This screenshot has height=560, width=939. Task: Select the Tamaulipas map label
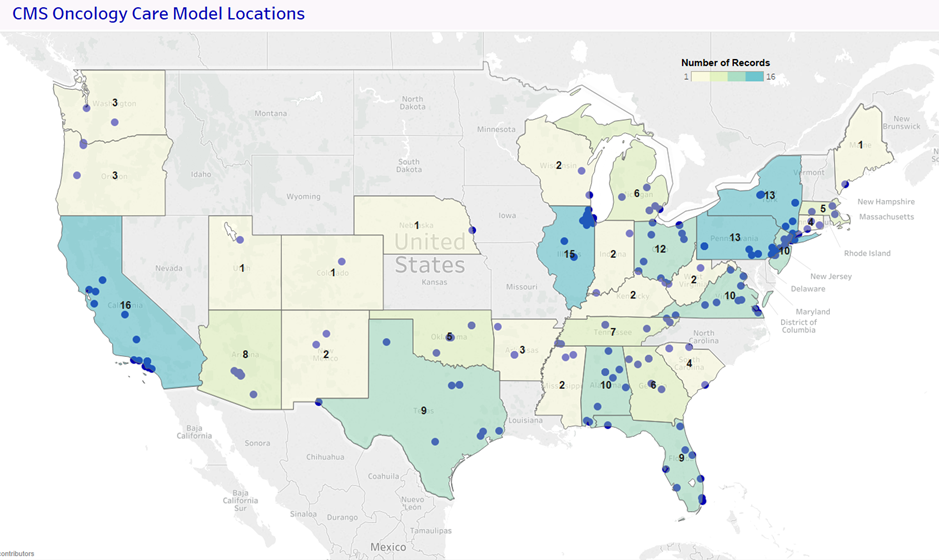431,531
